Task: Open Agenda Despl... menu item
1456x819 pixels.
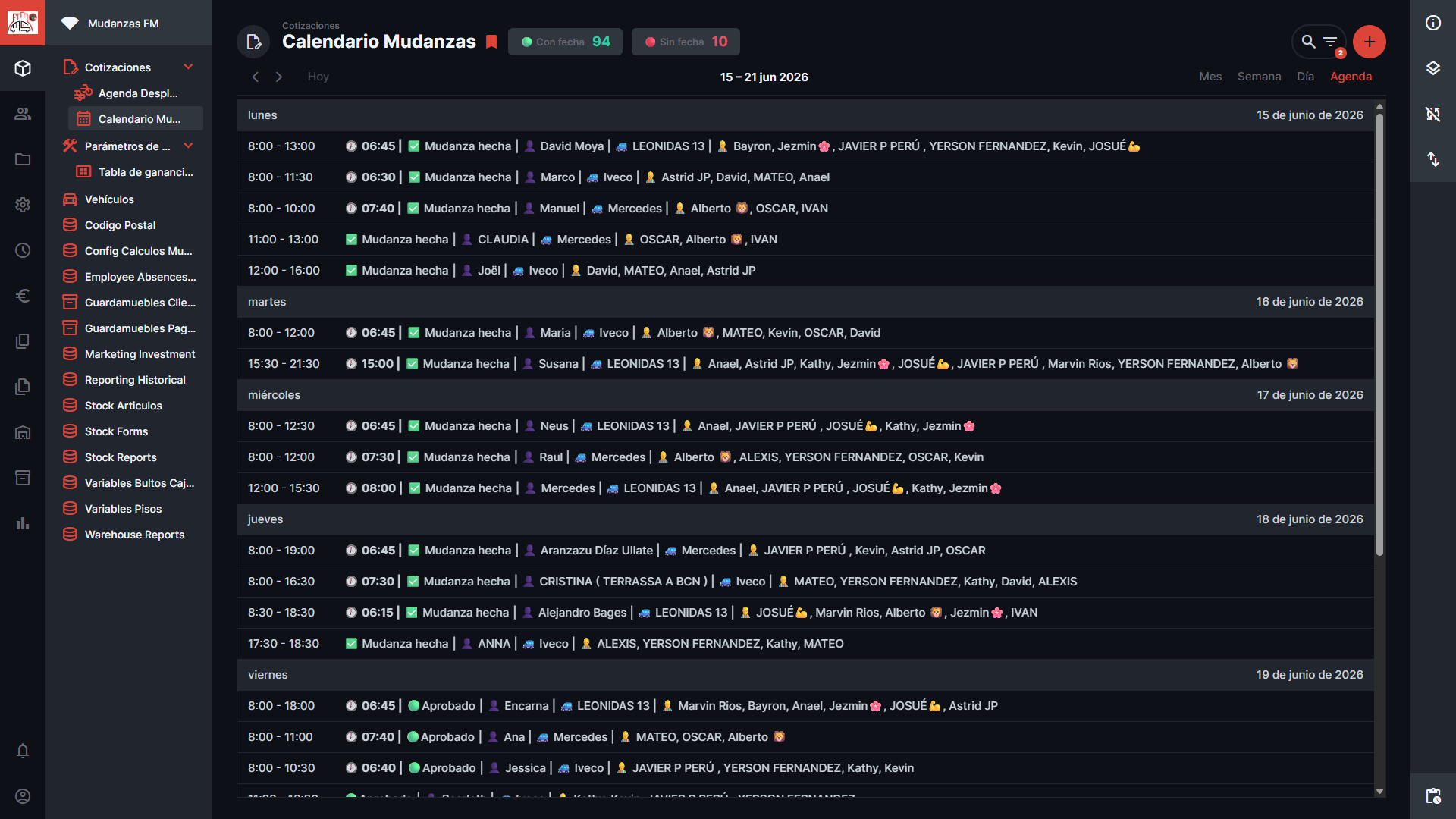Action: point(136,93)
